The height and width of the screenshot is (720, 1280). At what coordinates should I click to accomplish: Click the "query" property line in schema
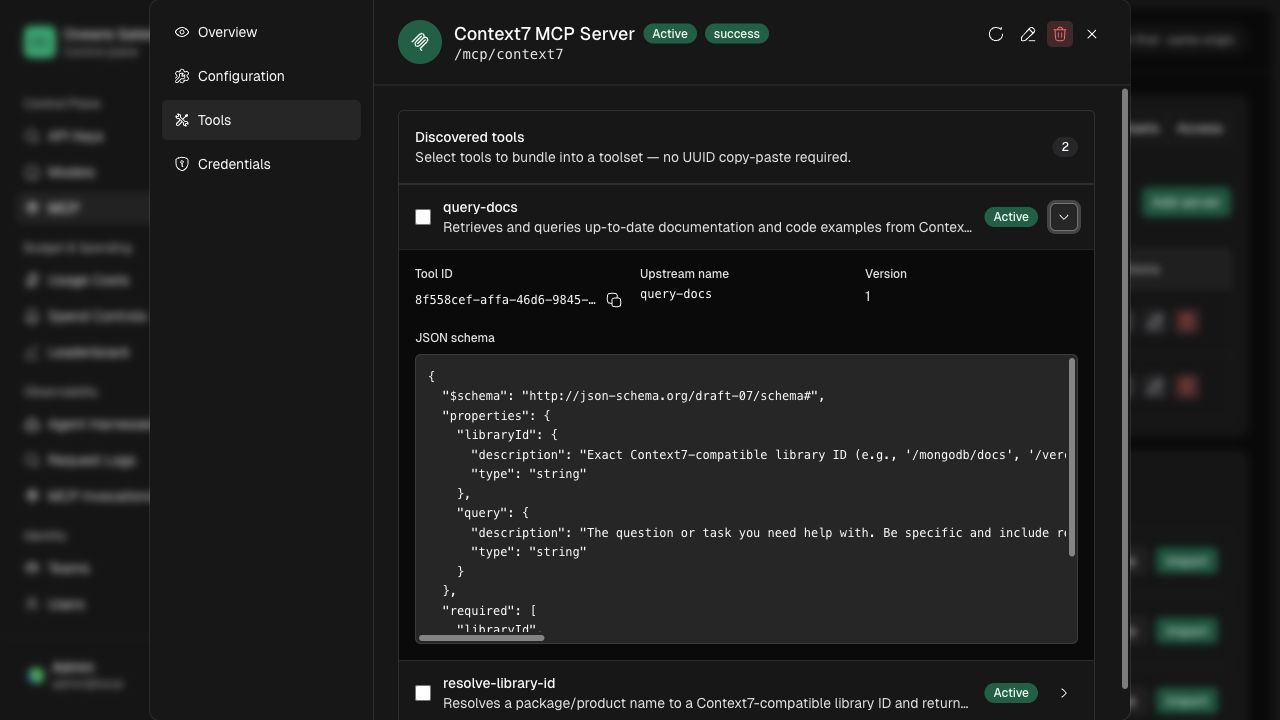click(493, 513)
